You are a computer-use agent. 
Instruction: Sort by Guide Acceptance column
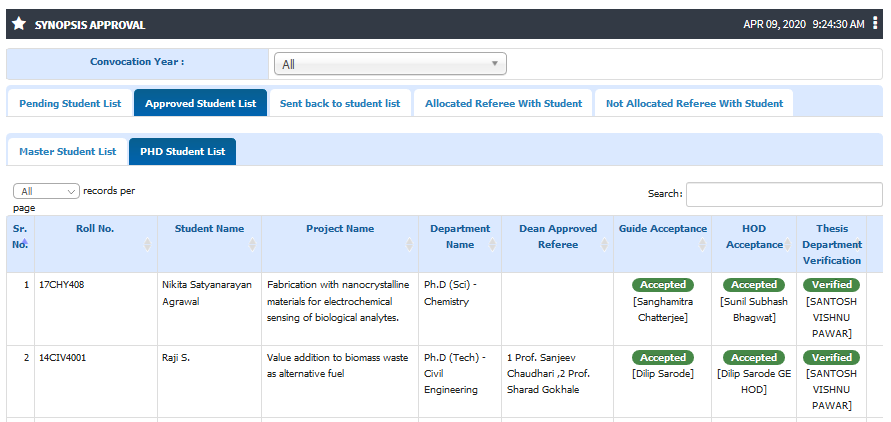(702, 245)
